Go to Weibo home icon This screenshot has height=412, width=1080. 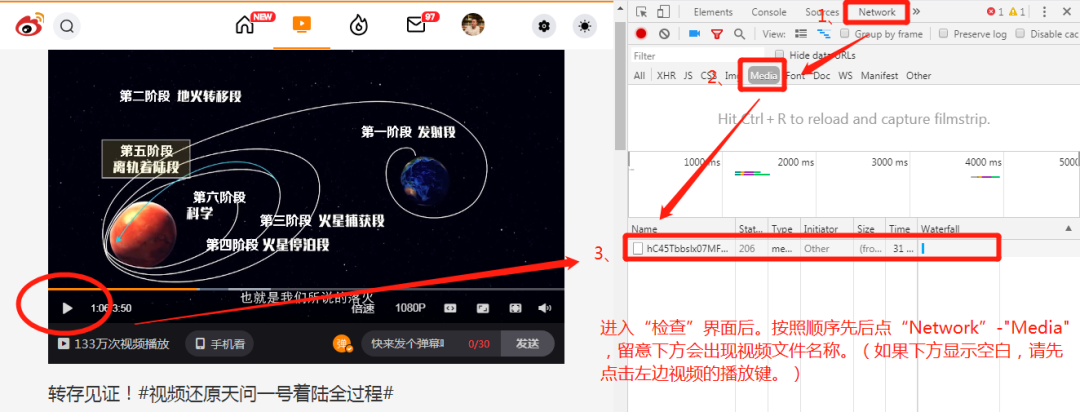coord(245,25)
